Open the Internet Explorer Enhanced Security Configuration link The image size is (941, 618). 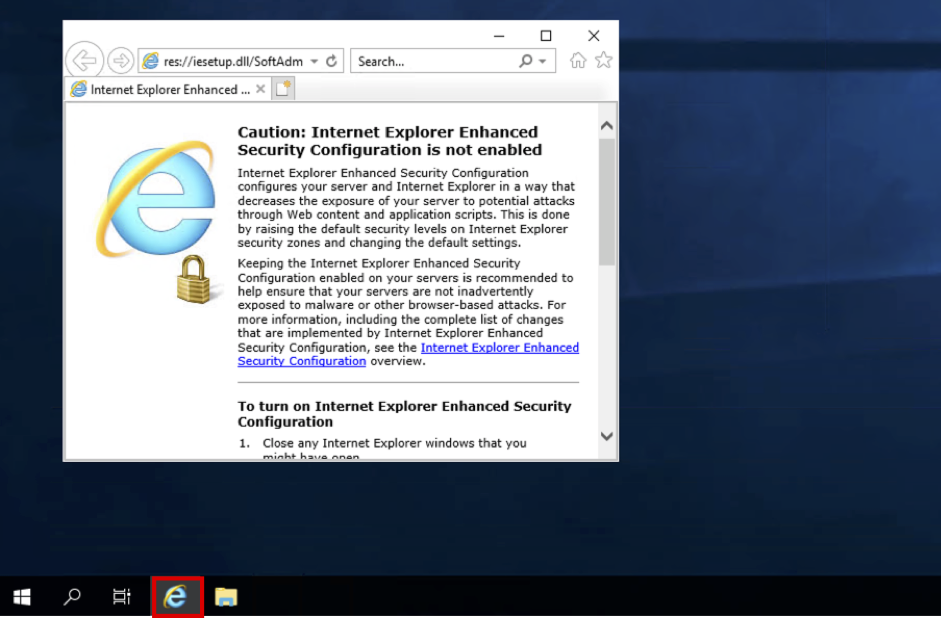coord(499,348)
